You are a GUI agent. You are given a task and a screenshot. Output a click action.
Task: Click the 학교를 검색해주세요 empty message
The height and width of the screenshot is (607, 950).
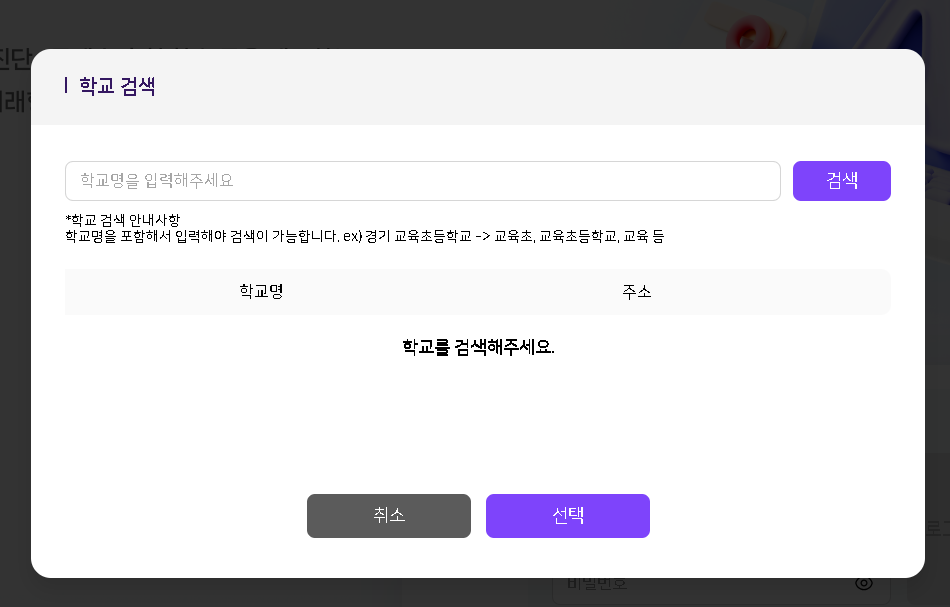tap(477, 347)
